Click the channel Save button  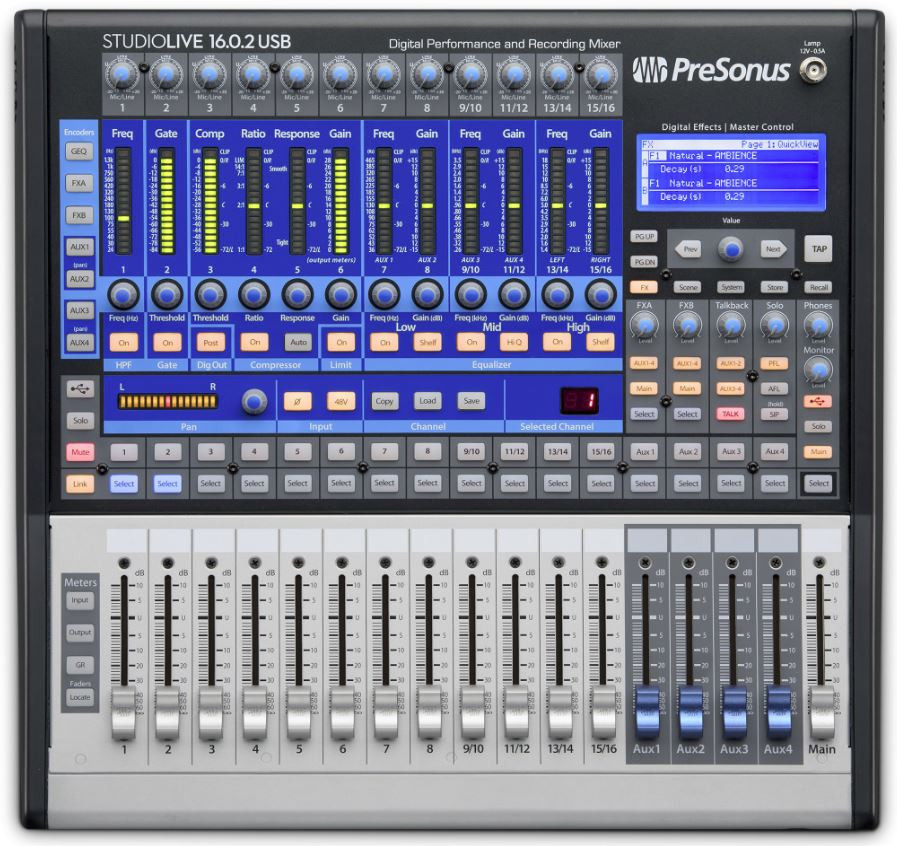pyautogui.click(x=471, y=401)
